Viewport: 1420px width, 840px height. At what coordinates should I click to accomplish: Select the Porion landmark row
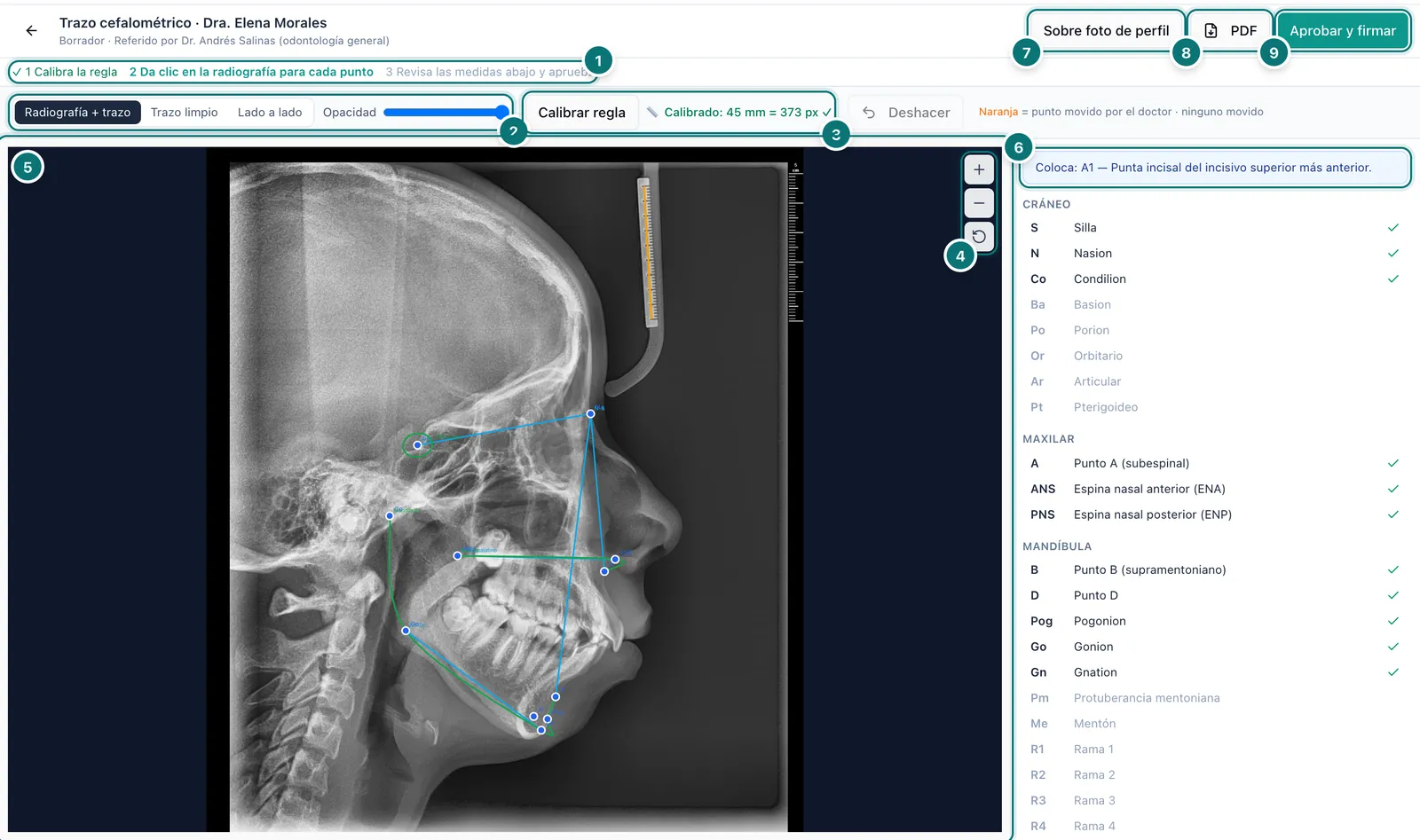1214,331
